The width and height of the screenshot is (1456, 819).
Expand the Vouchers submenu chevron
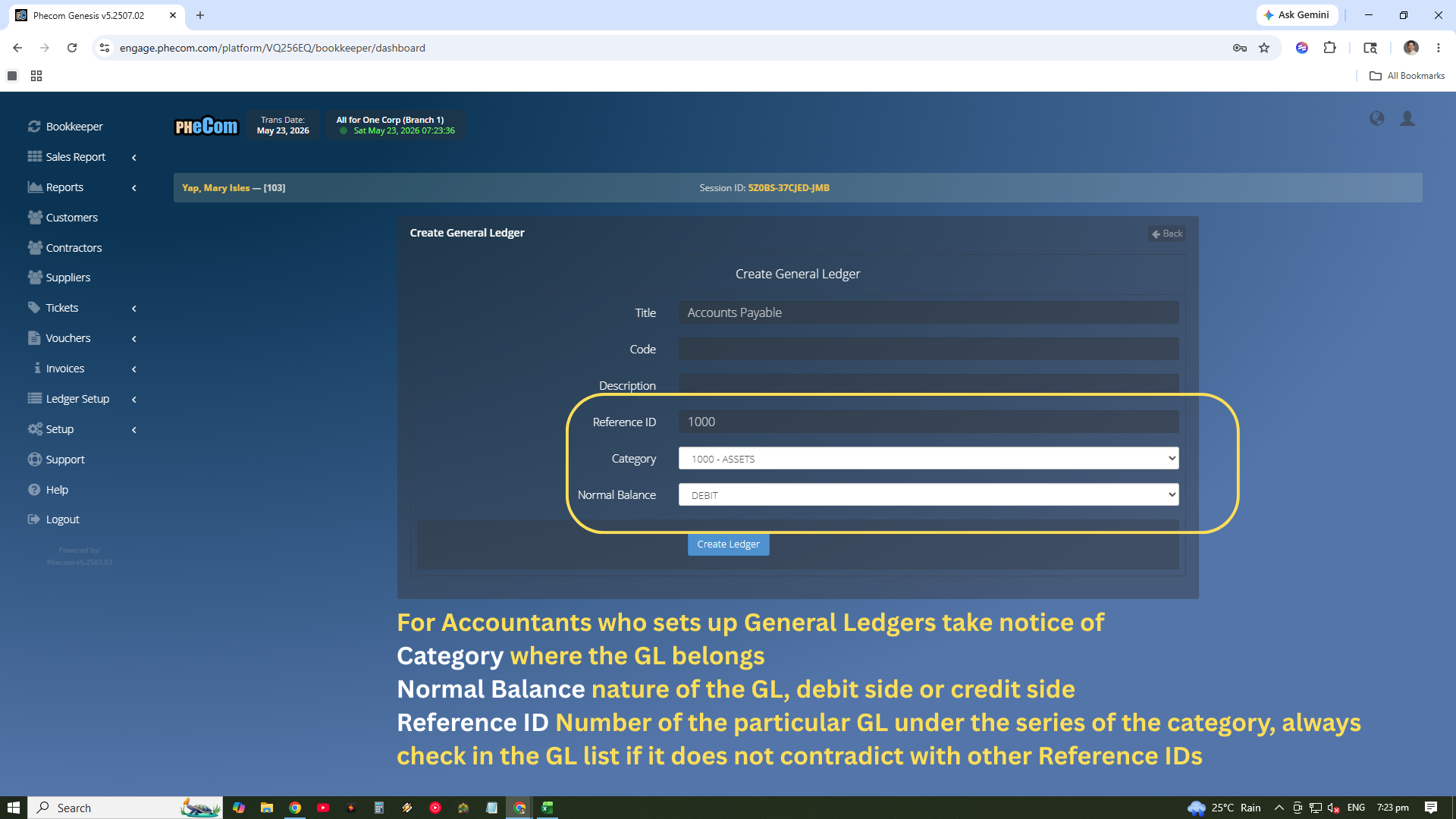[x=134, y=339]
